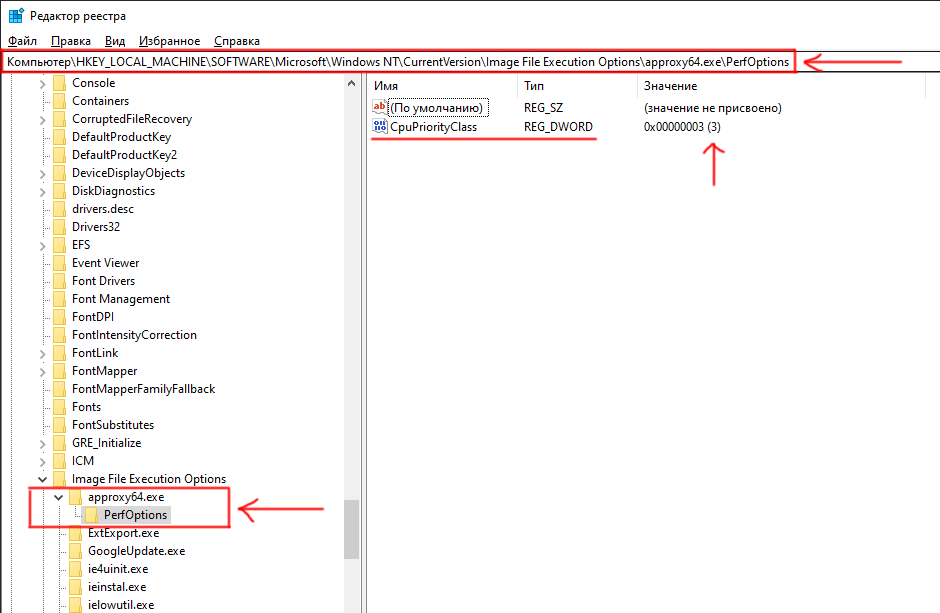Image resolution: width=940 pixels, height=613 pixels.
Task: Select the CpuPriorityClass value name
Action: (x=433, y=127)
